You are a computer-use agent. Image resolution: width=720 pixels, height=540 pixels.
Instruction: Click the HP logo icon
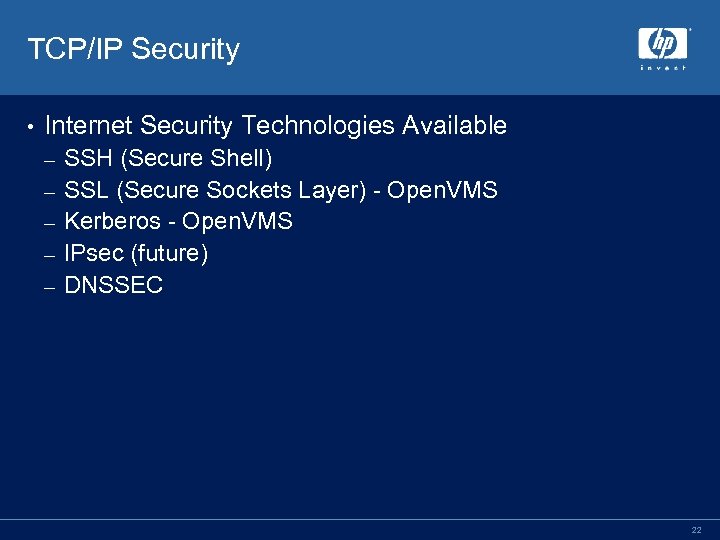(664, 43)
